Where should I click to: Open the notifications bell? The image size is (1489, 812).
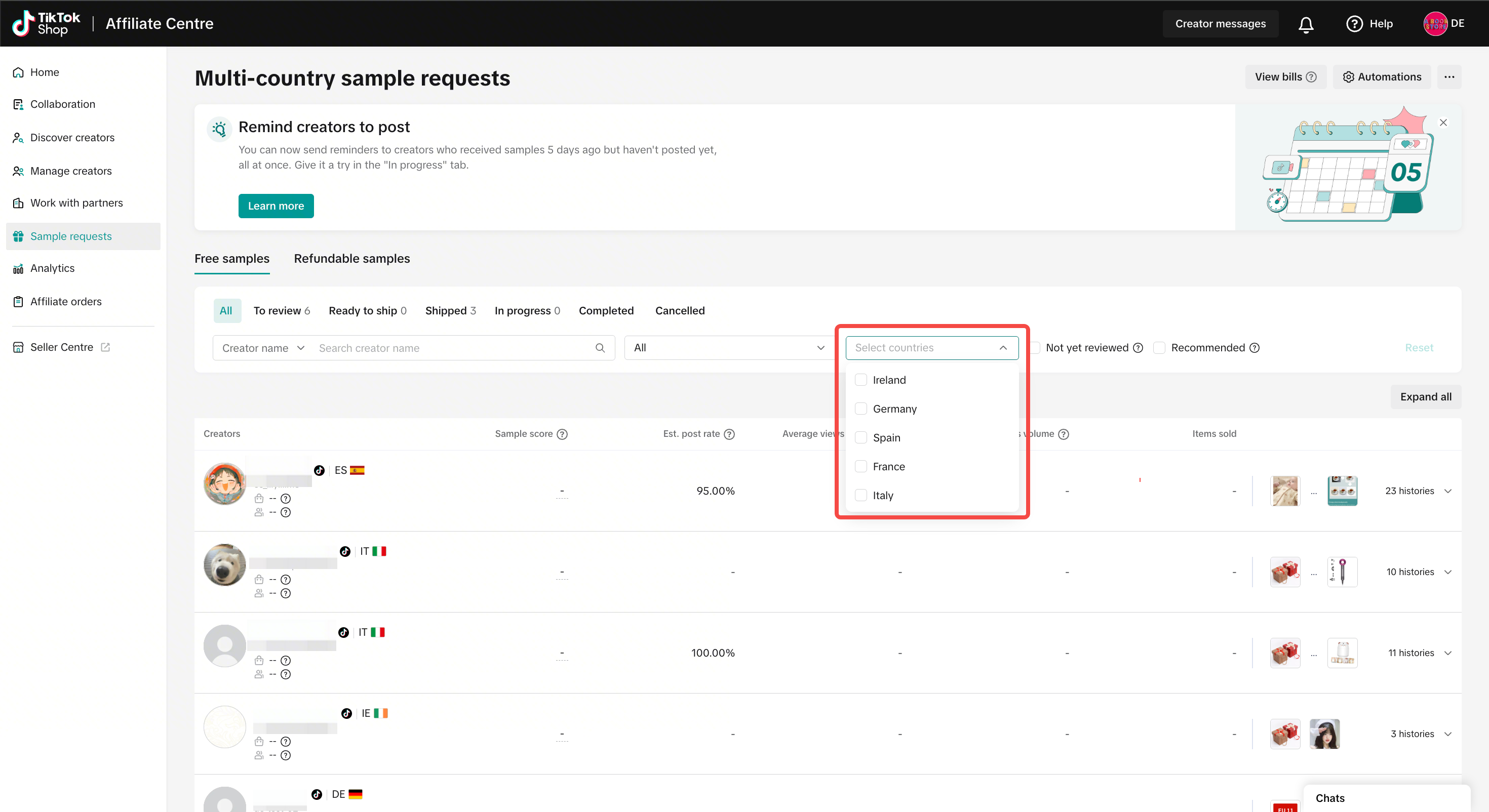[x=1306, y=24]
